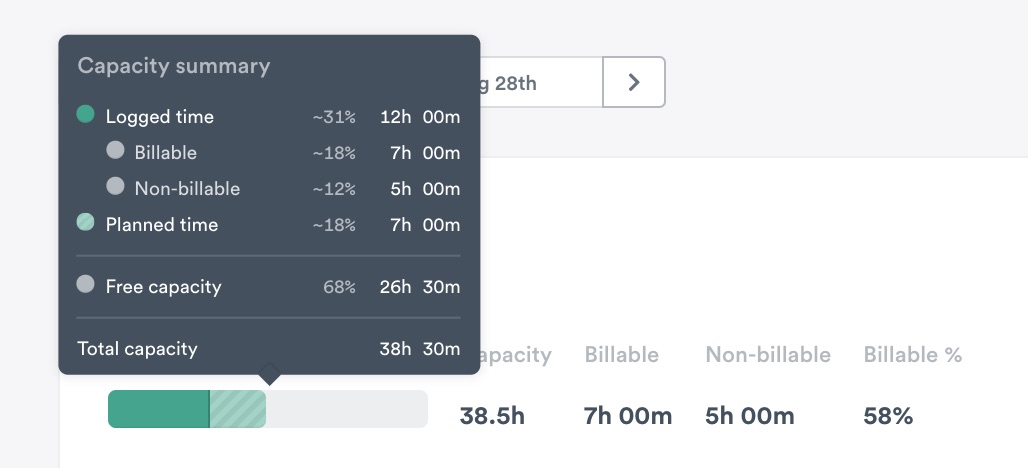Screen dimensions: 1028x468
Task: Click the Billable column header
Action: 621,354
